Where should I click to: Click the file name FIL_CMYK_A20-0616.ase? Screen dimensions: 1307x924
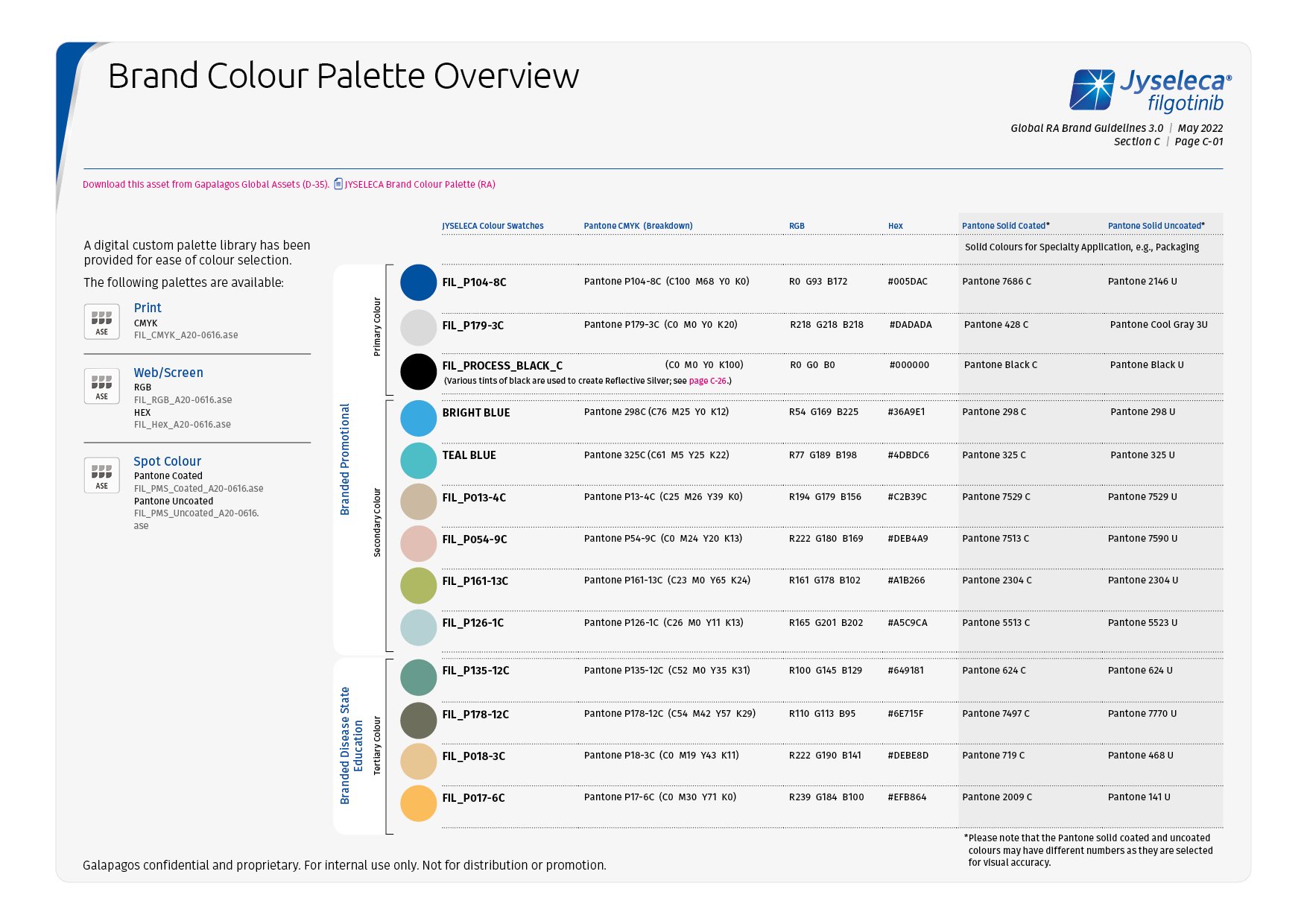click(x=186, y=335)
